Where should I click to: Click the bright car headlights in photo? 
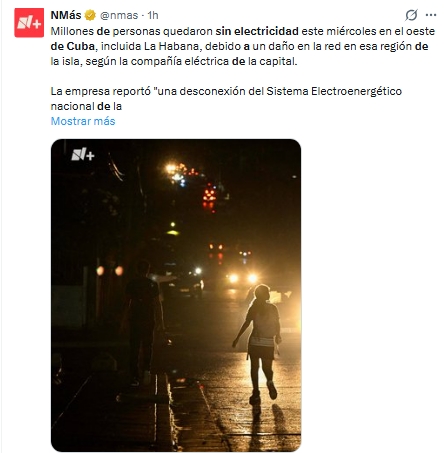(243, 277)
